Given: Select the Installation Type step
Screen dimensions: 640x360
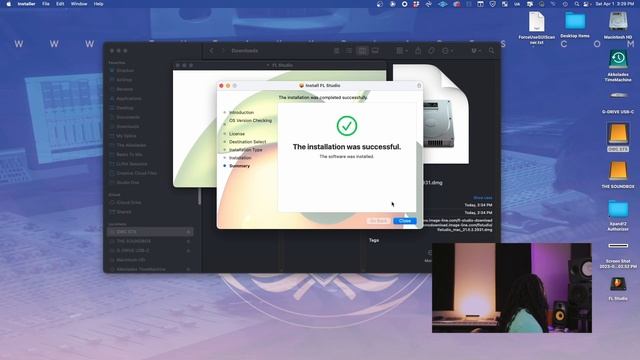Looking at the screenshot, I should 246,150.
